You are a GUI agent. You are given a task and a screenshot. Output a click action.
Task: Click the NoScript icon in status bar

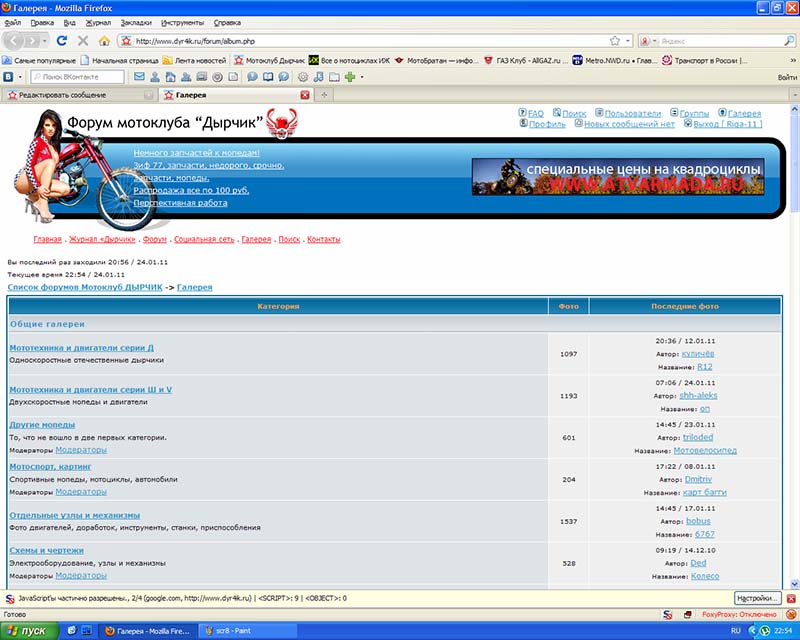coord(668,614)
